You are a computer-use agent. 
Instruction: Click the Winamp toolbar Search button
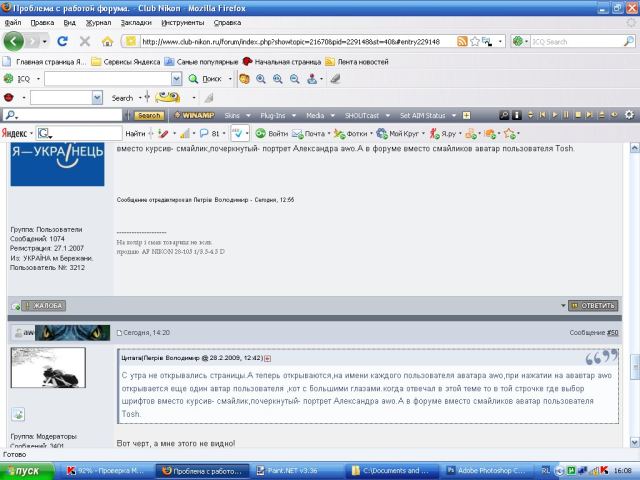(149, 116)
